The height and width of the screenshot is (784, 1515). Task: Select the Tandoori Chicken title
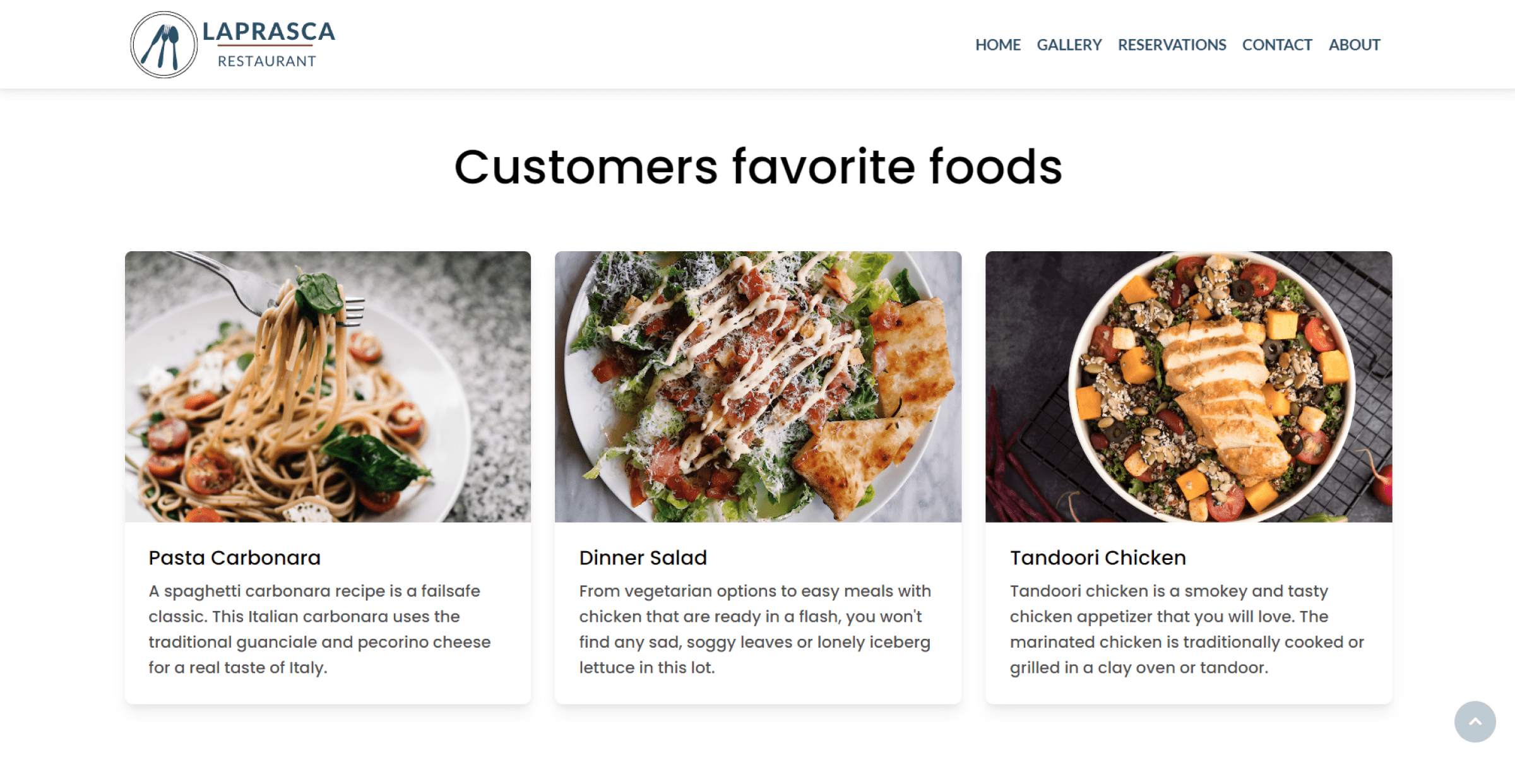(x=1098, y=557)
